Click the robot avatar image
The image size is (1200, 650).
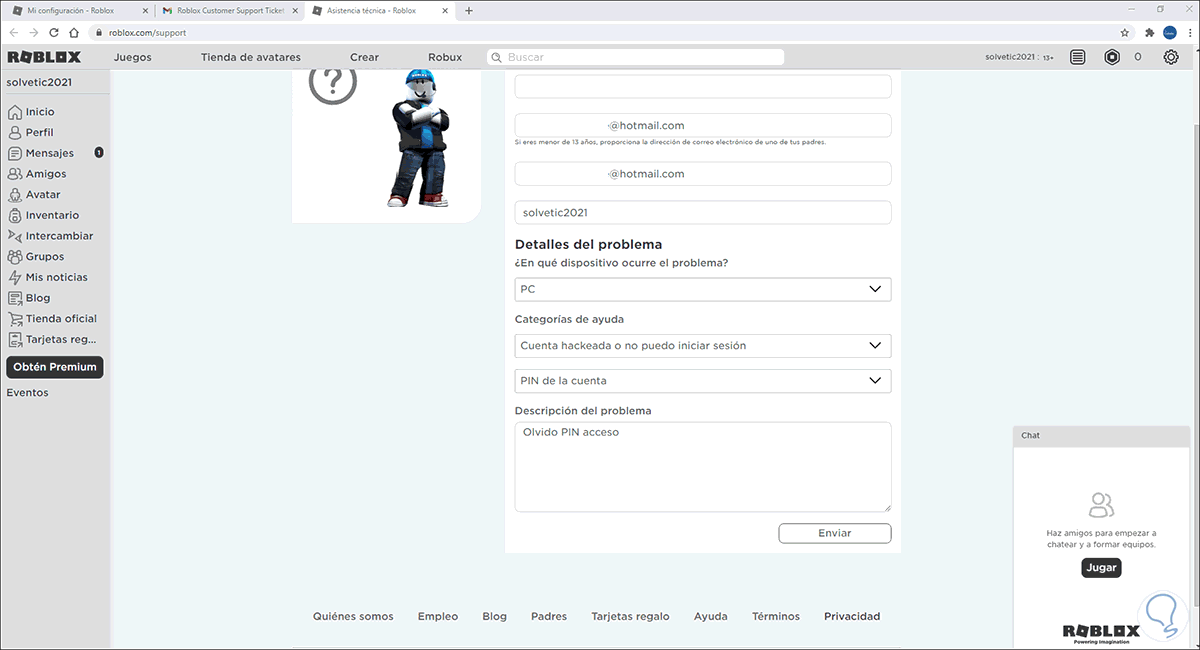pyautogui.click(x=418, y=138)
